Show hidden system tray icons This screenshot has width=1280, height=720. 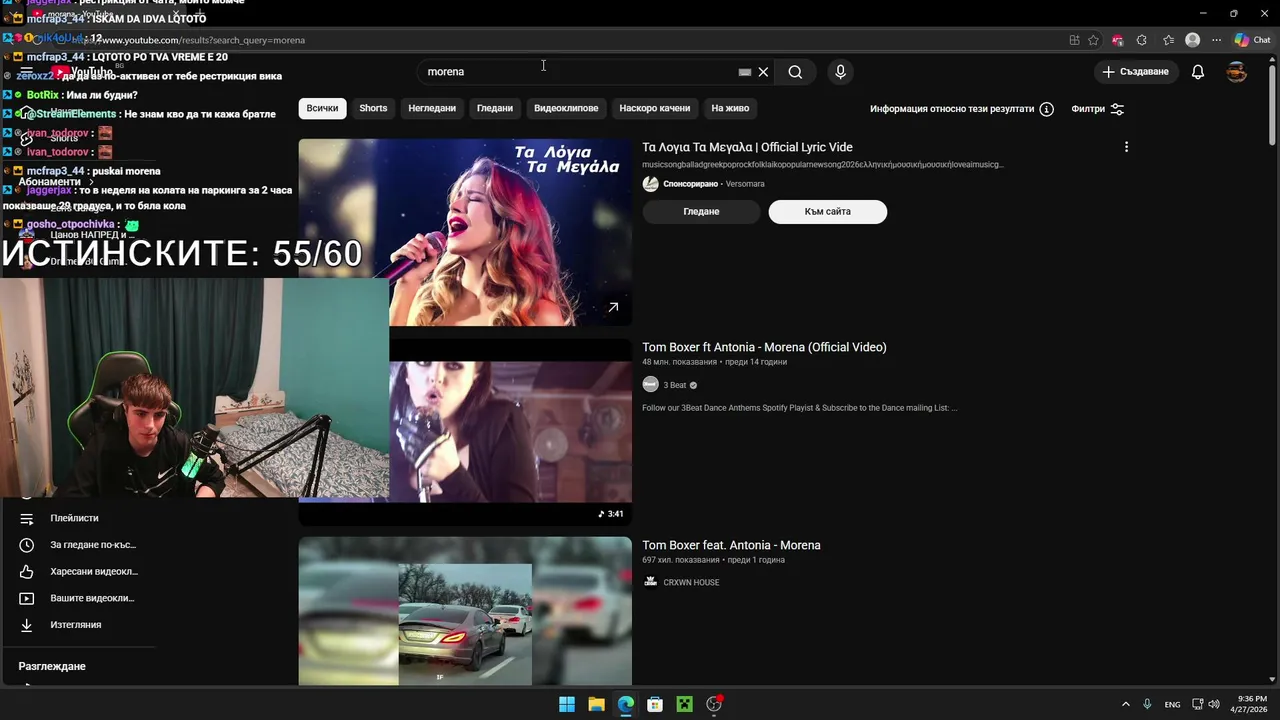click(x=1125, y=704)
